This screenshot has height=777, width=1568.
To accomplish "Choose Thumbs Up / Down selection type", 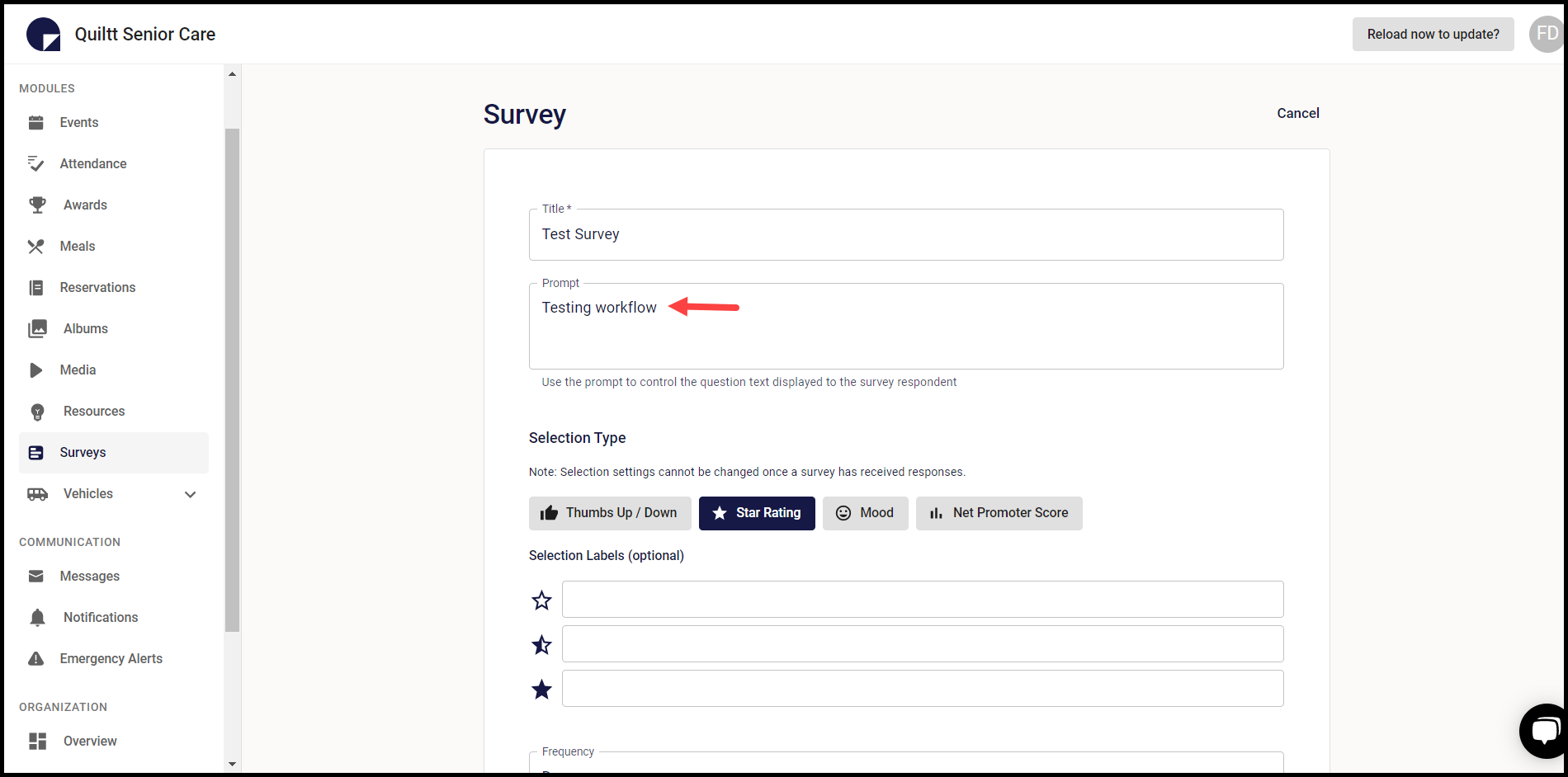I will coord(609,513).
